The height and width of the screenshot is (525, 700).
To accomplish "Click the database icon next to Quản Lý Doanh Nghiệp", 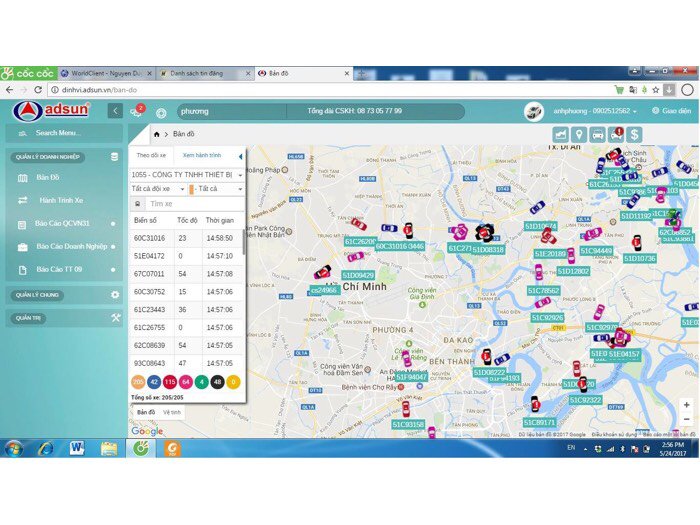I will pyautogui.click(x=114, y=157).
